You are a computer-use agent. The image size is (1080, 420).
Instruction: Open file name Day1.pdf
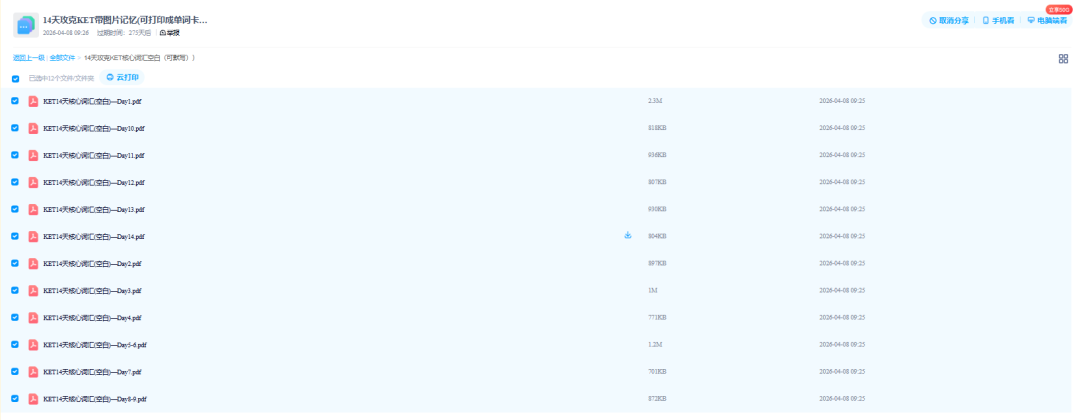(x=92, y=101)
